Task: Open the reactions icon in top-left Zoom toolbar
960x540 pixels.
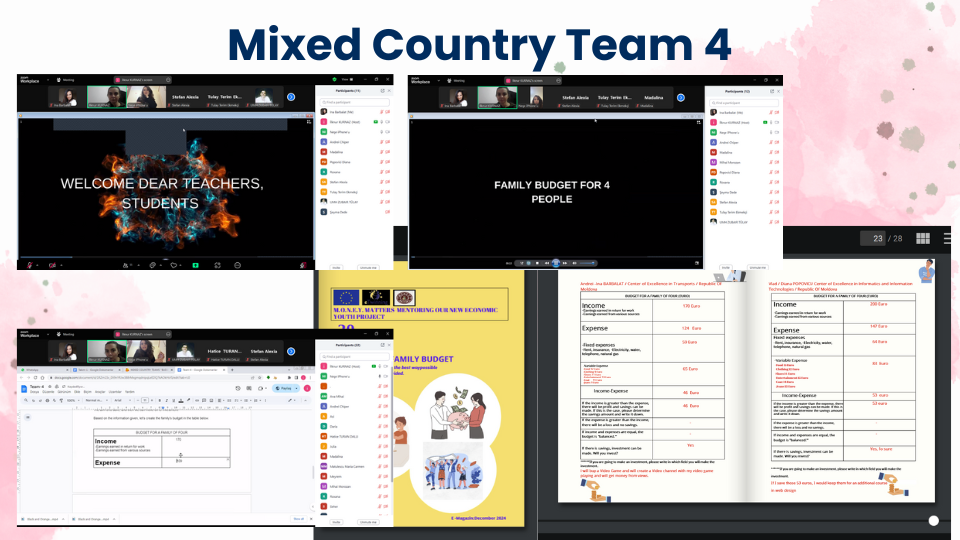Action: [x=172, y=265]
